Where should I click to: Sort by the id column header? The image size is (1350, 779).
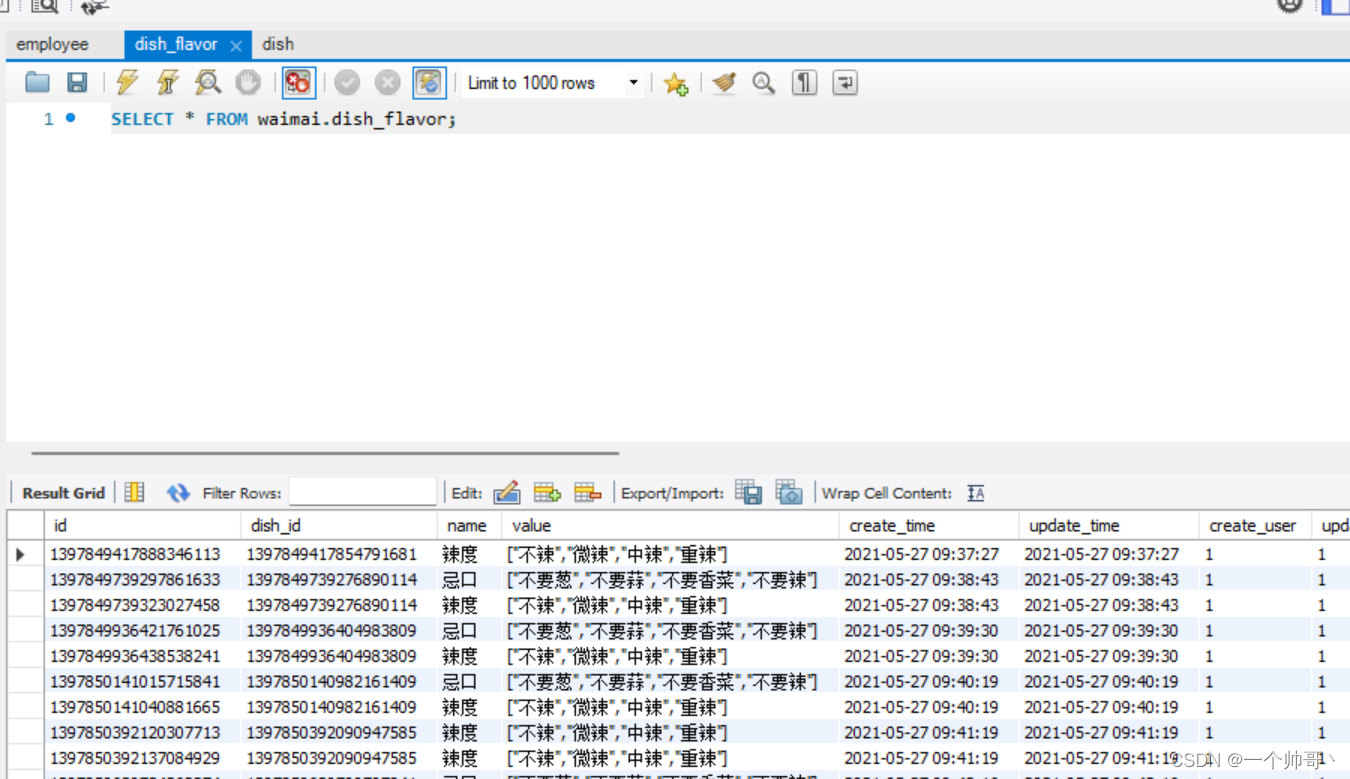pyautogui.click(x=144, y=525)
